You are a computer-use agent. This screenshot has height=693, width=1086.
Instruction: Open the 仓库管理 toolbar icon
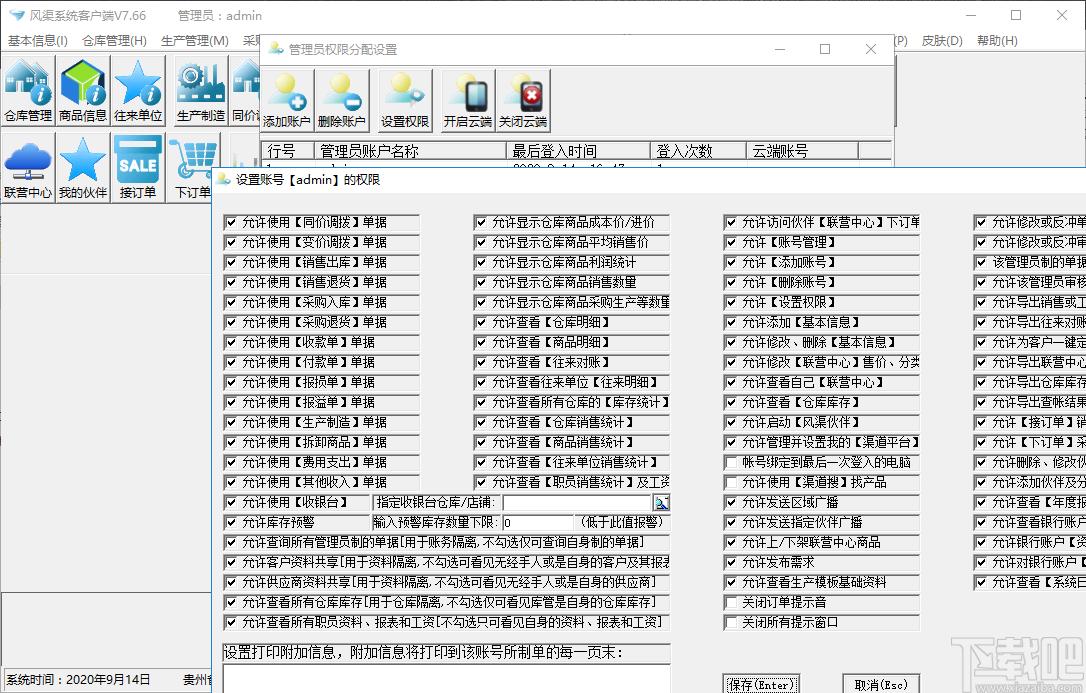click(28, 91)
